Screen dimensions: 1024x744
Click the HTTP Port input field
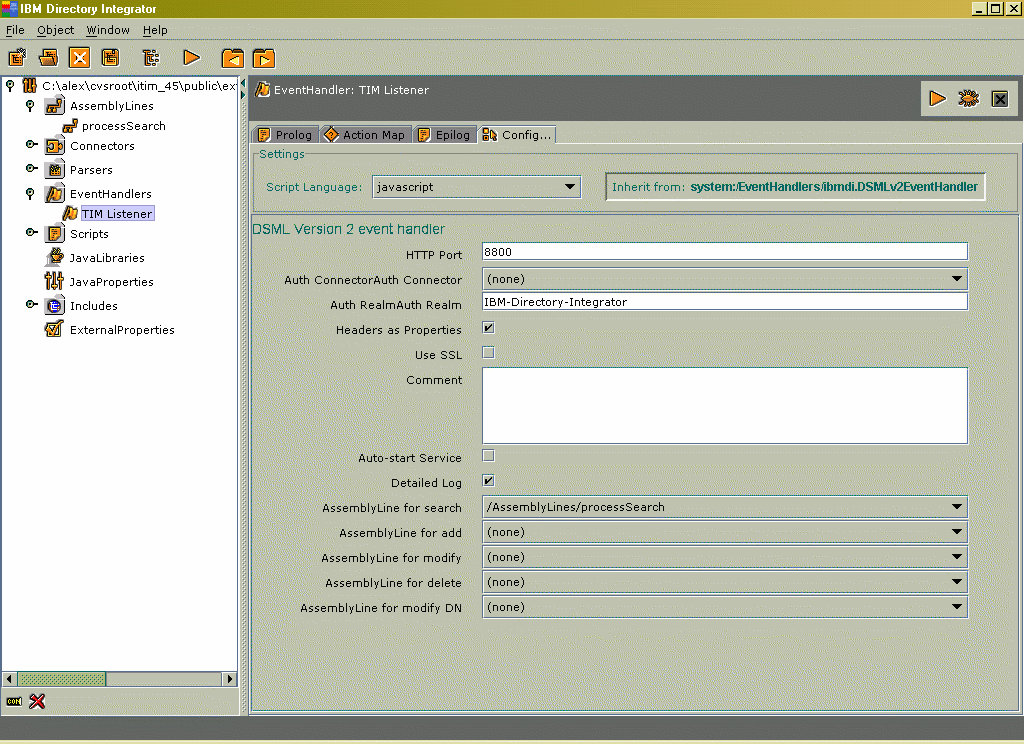pyautogui.click(x=724, y=252)
